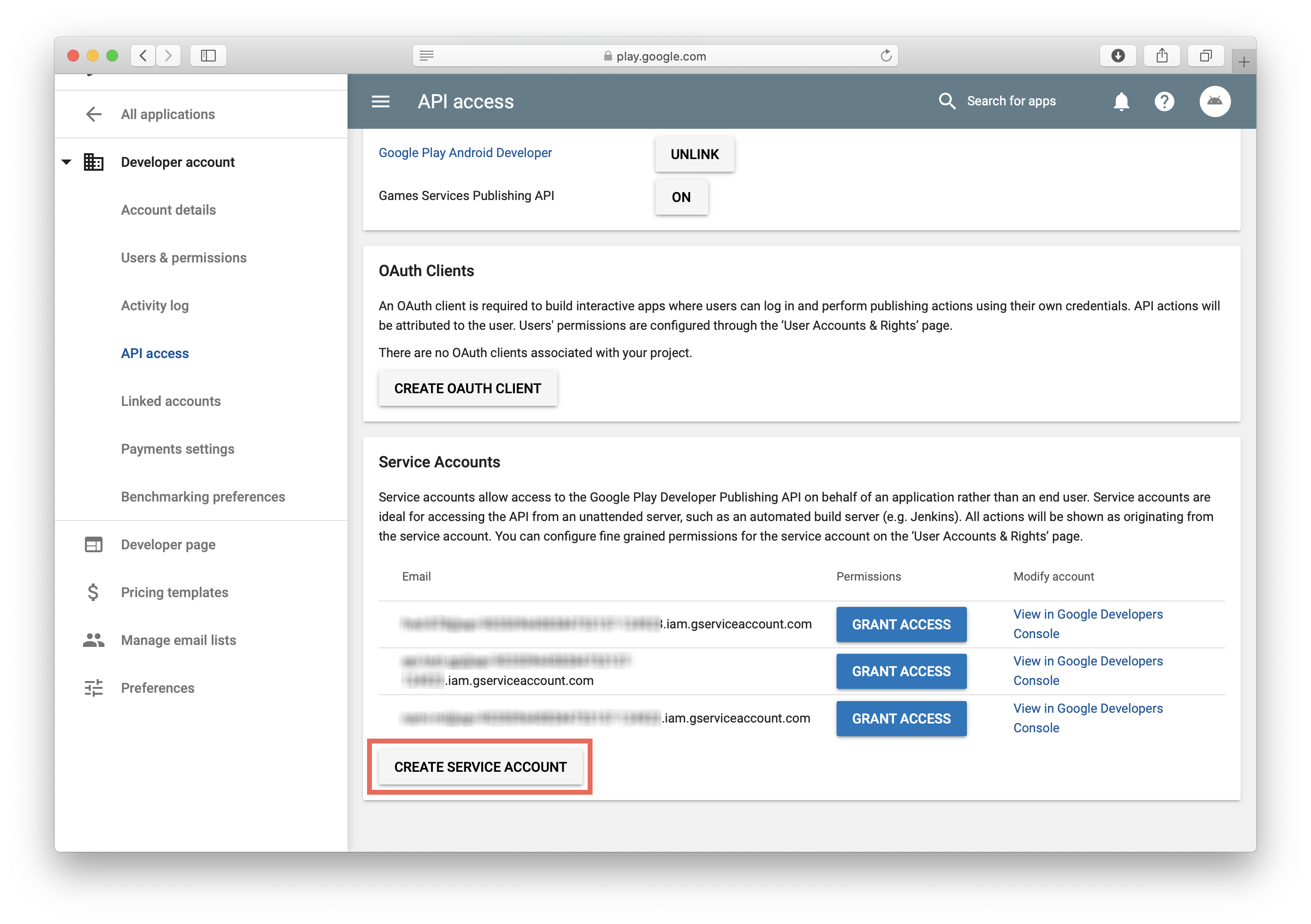1311x924 pixels.
Task: Open the hamburger navigation menu
Action: point(380,101)
